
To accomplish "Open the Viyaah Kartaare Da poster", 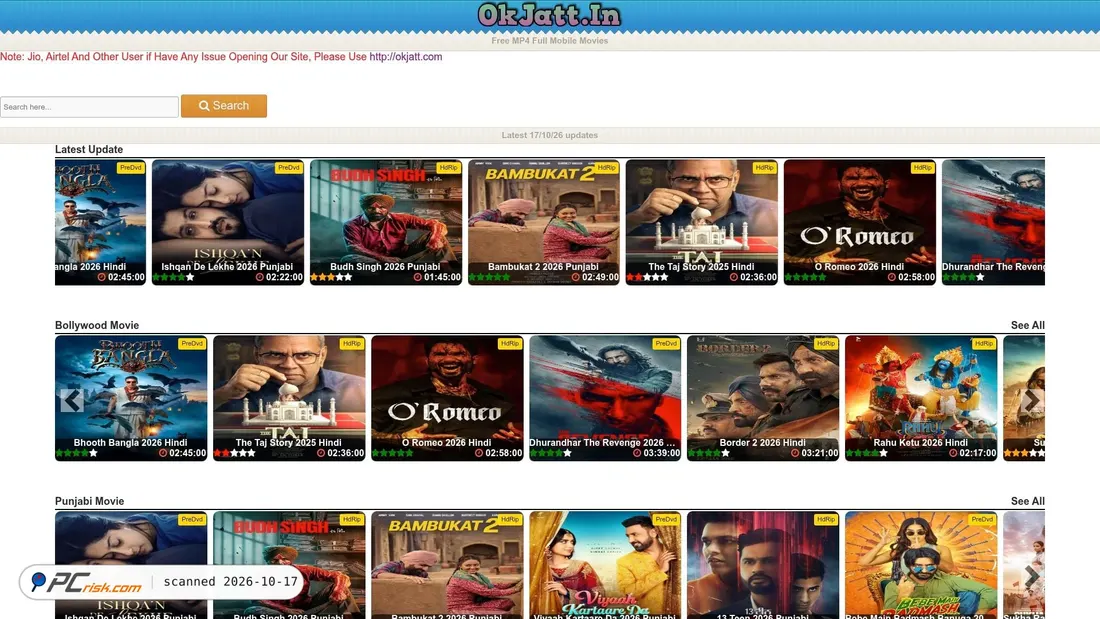I will point(605,565).
